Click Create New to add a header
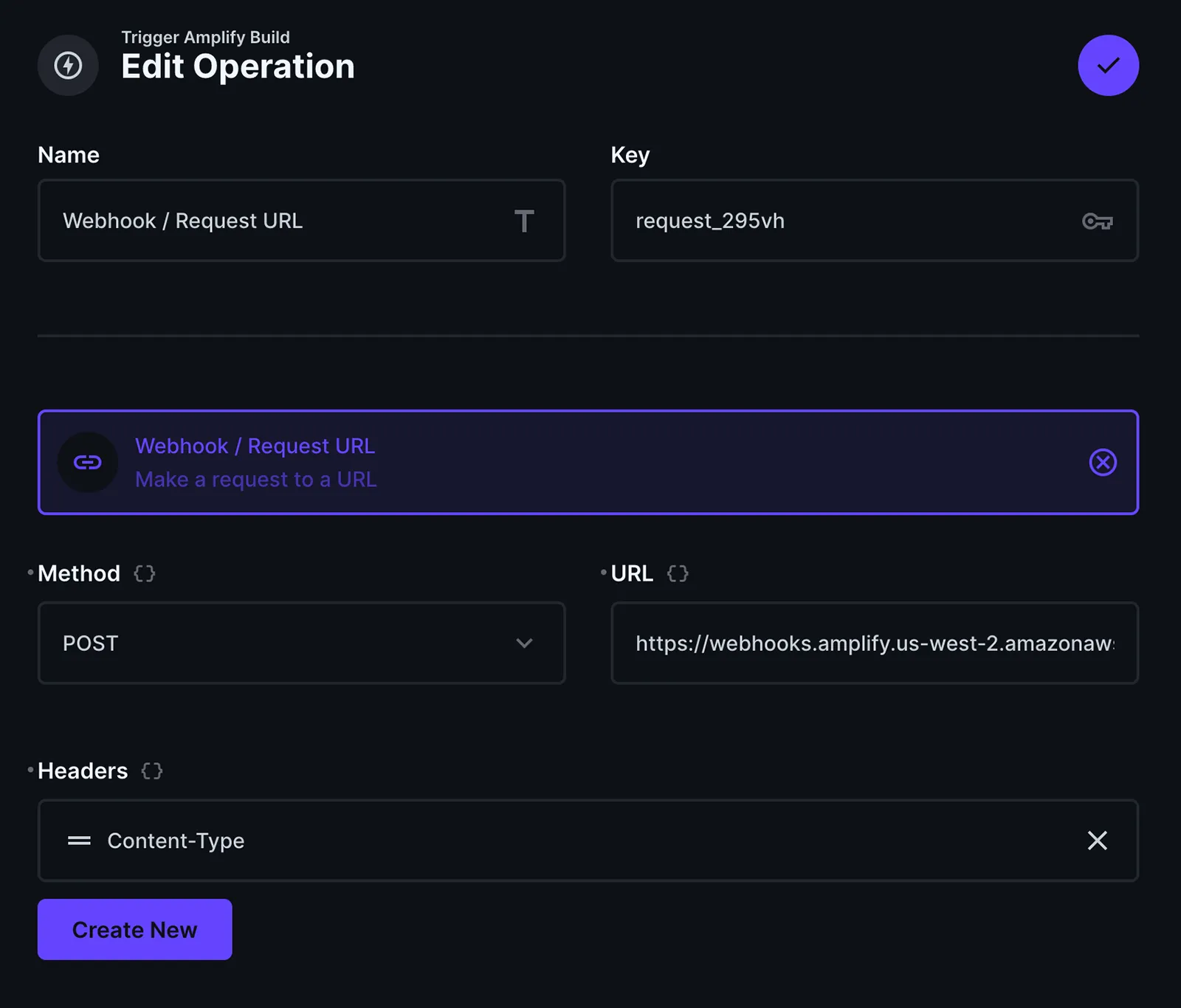Image resolution: width=1181 pixels, height=1008 pixels. pyautogui.click(x=135, y=929)
